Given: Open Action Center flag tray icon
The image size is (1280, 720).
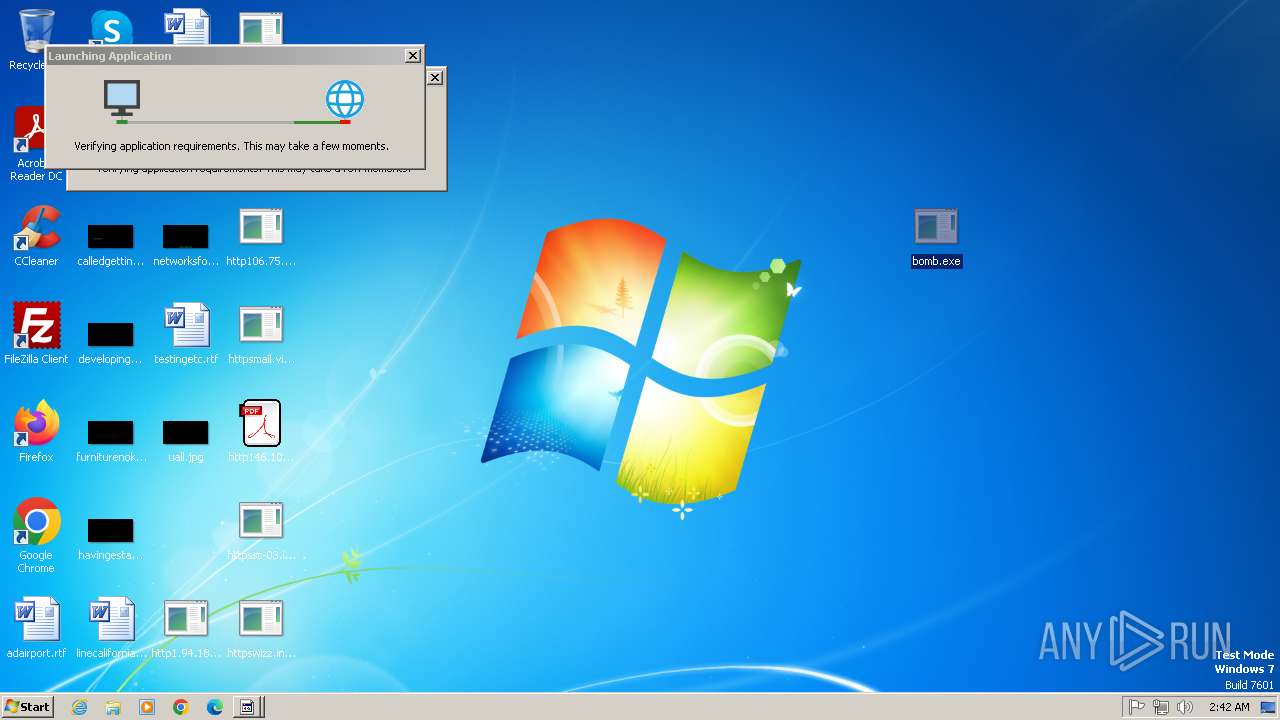Looking at the screenshot, I should point(1137,707).
